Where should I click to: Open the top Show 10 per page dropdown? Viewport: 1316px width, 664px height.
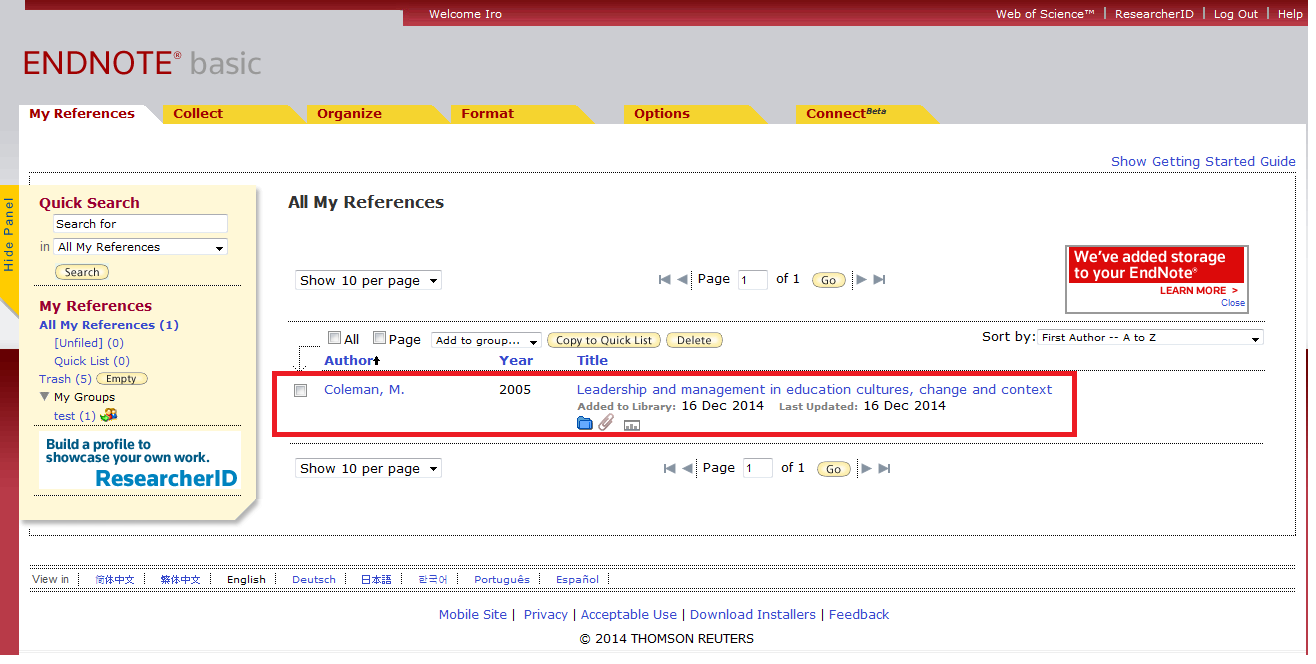tap(368, 281)
